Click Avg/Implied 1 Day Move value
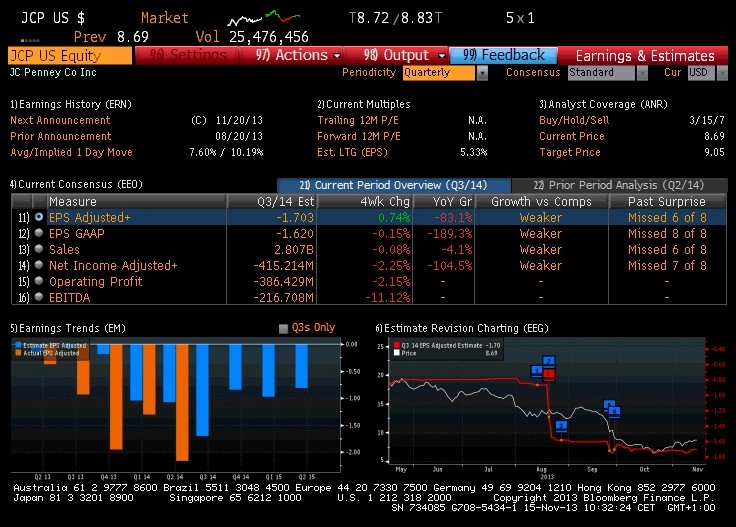Image resolution: width=736 pixels, height=527 pixels. click(226, 152)
